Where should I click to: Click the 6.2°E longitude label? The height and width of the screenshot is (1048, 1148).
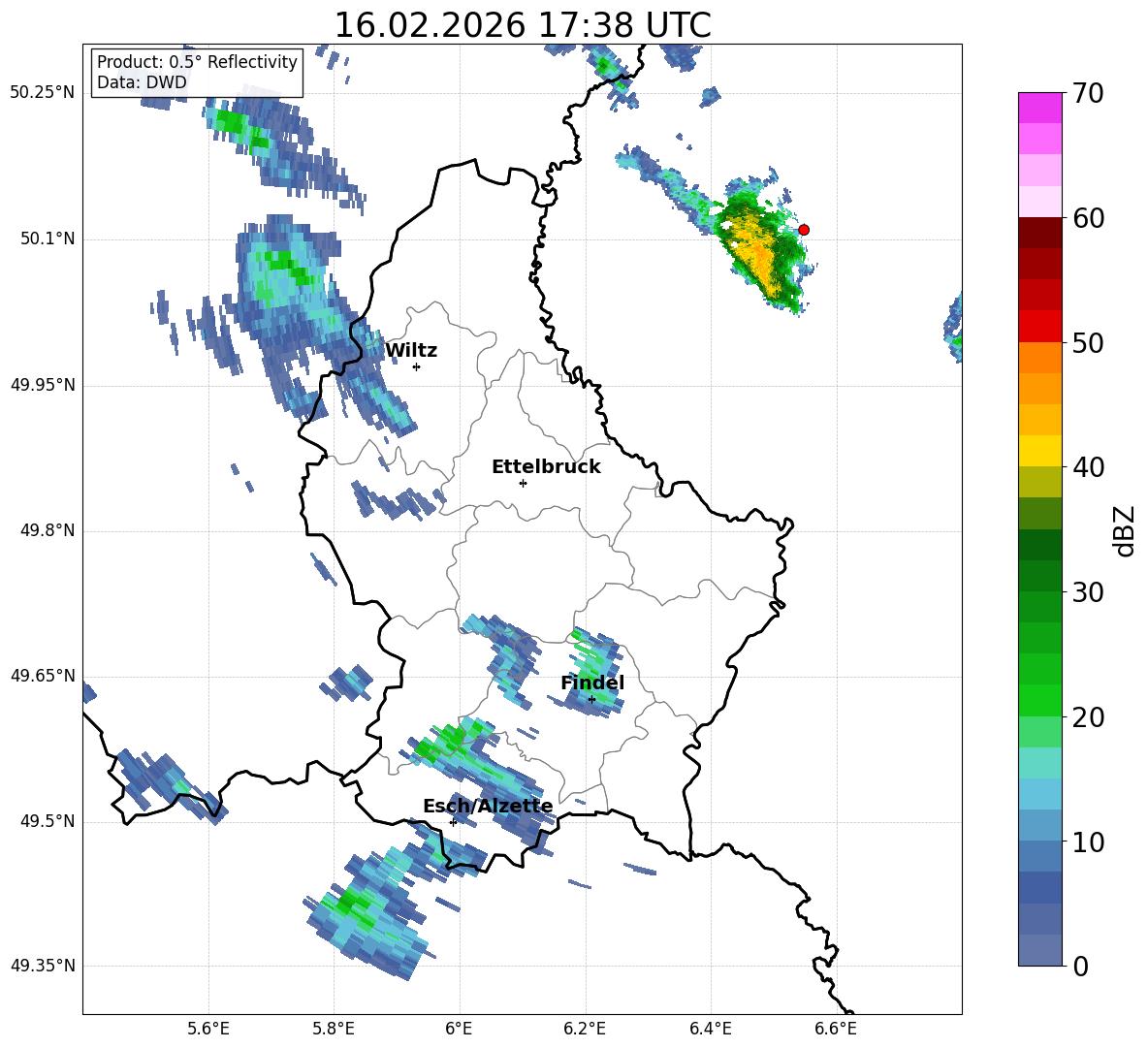coord(585,1029)
